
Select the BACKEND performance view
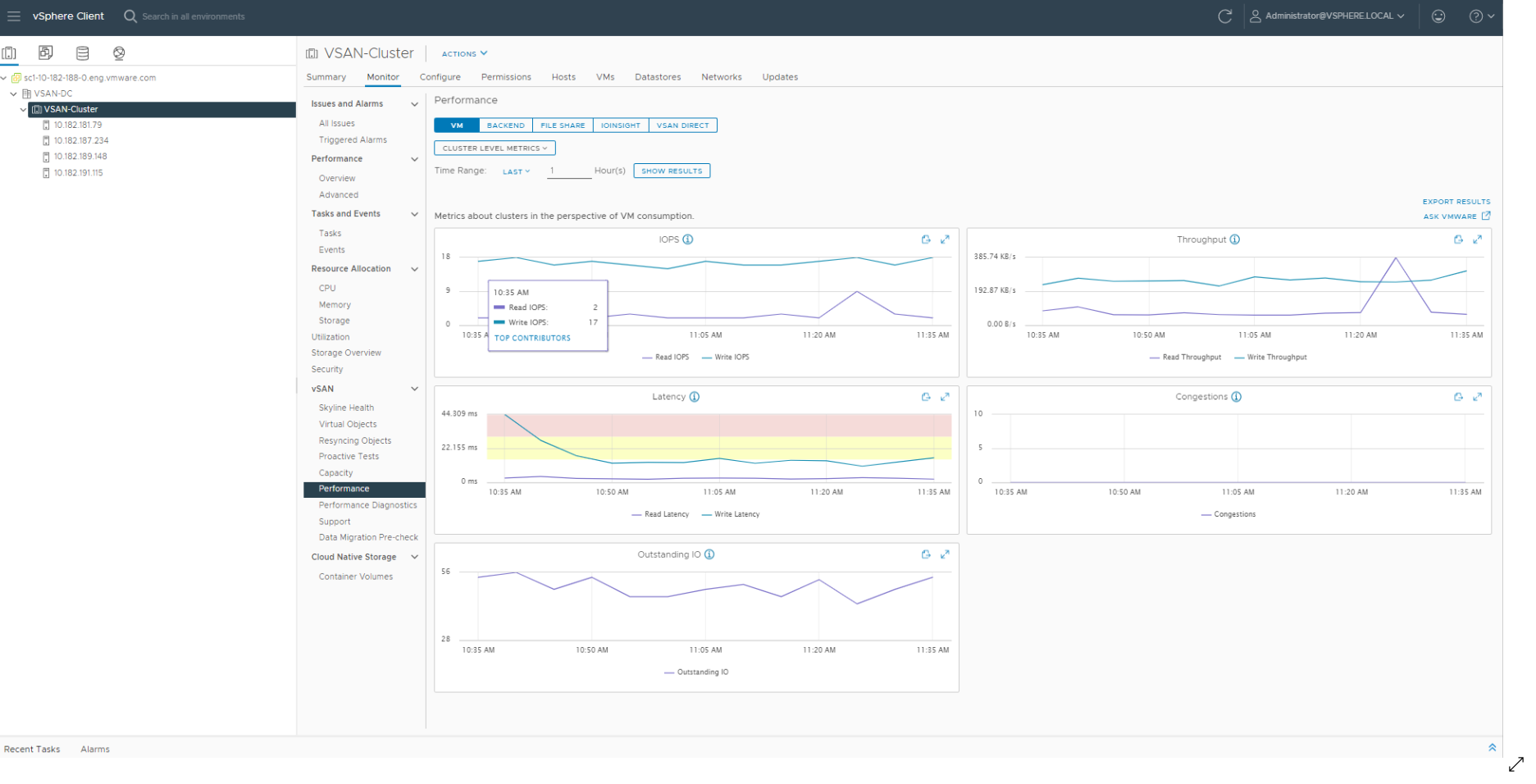pos(505,125)
